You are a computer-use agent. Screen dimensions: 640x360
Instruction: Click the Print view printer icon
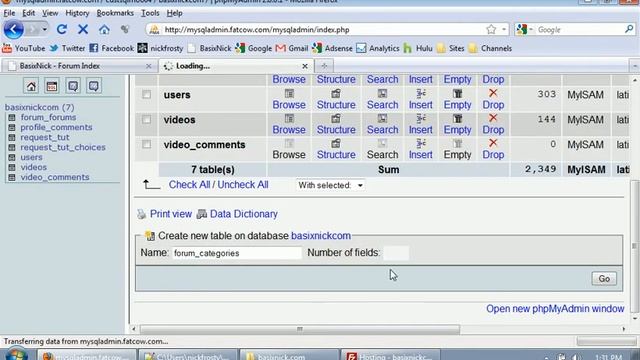pyautogui.click(x=141, y=214)
